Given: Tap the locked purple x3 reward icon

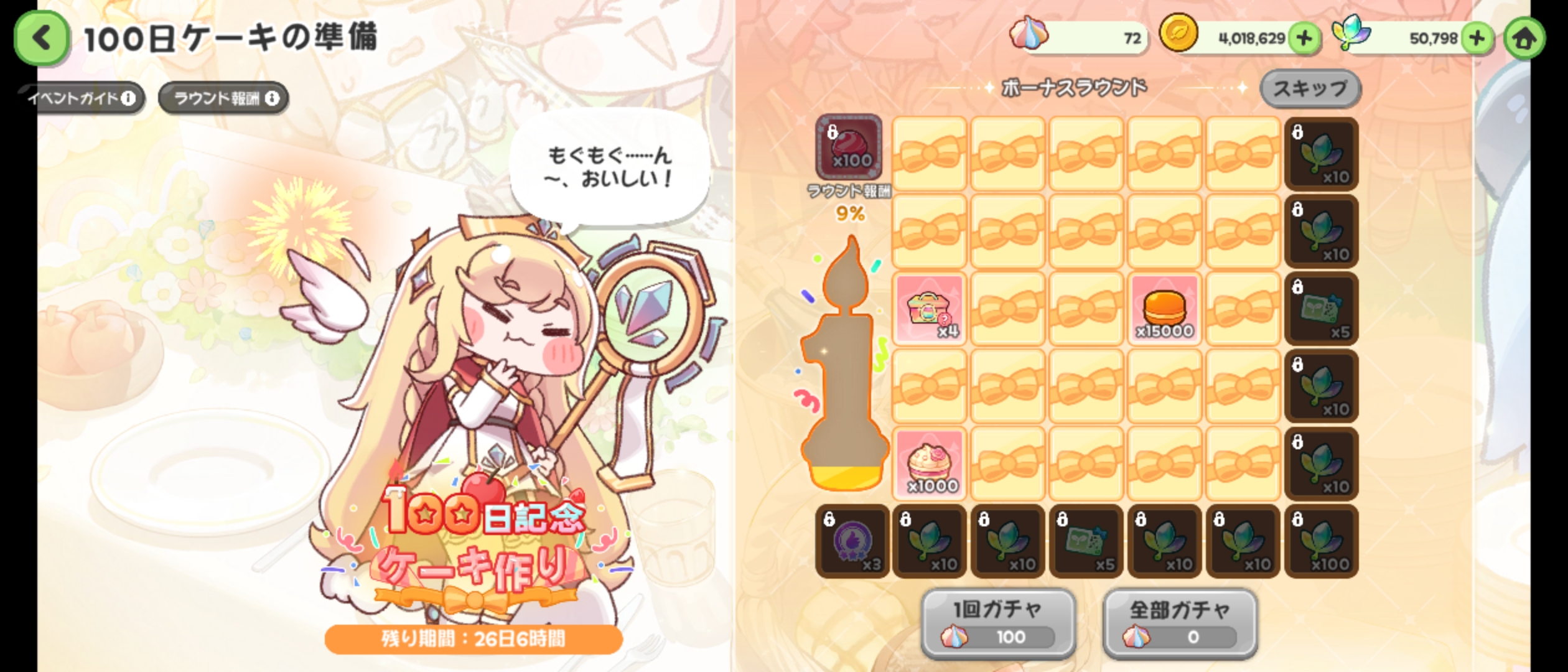Looking at the screenshot, I should (852, 541).
